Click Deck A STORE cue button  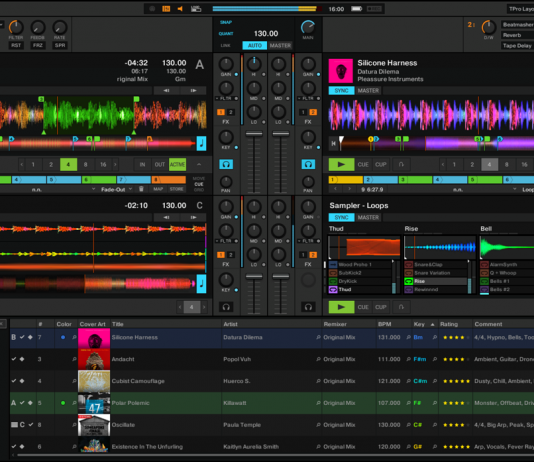[176, 189]
